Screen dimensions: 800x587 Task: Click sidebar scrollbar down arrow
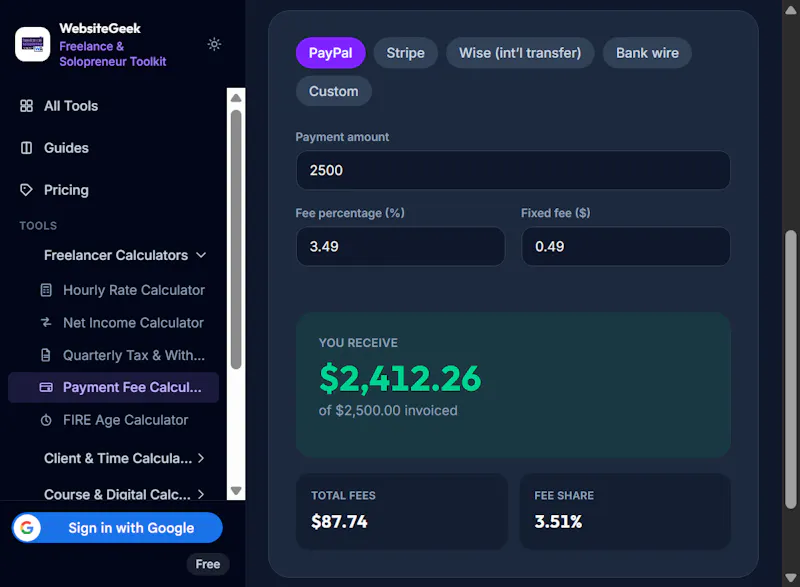[x=236, y=491]
